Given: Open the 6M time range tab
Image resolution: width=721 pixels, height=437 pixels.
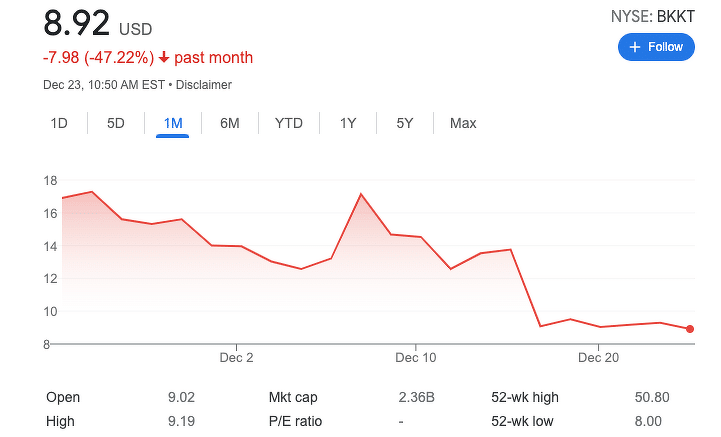Looking at the screenshot, I should tap(229, 123).
